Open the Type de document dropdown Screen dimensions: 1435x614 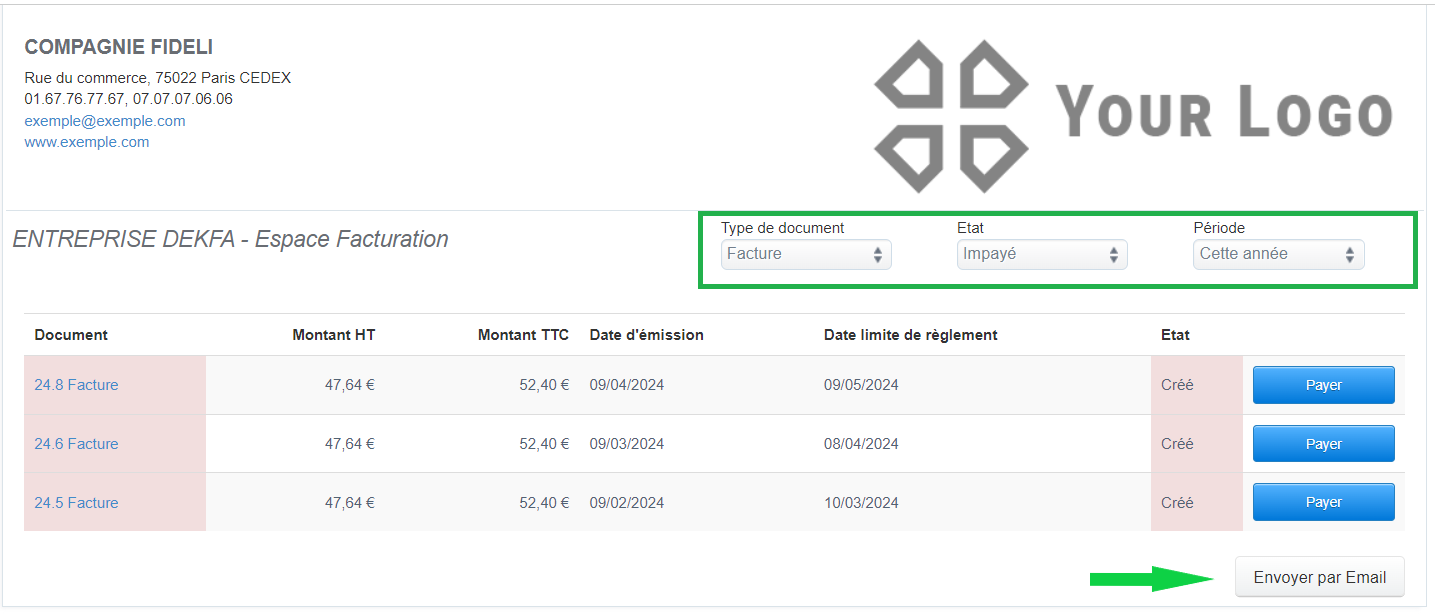[x=806, y=254]
